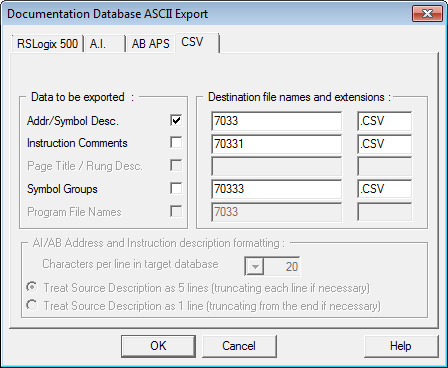Toggle Page Title / Rung Desc. checkbox
Screen dimensions: 448x368
[x=176, y=165]
